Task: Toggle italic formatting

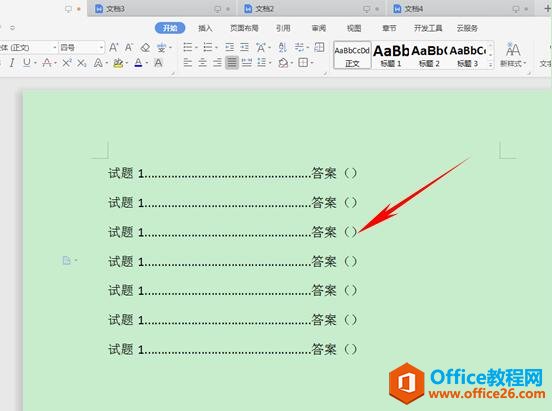Action: click(12, 63)
